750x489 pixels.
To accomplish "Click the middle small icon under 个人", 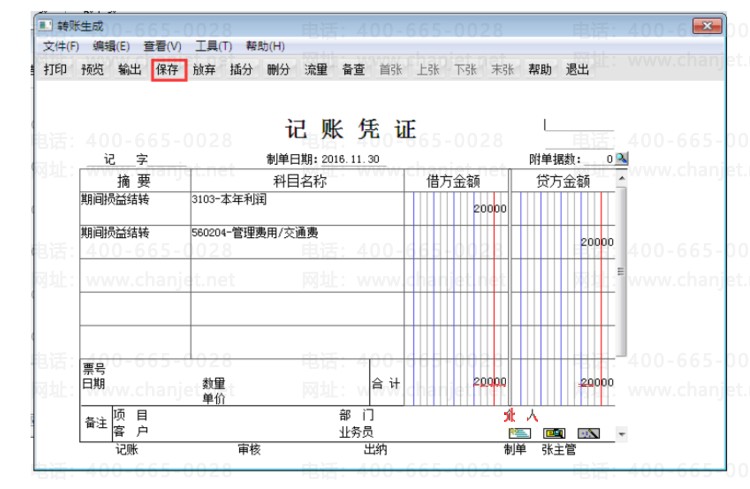I will tap(553, 433).
